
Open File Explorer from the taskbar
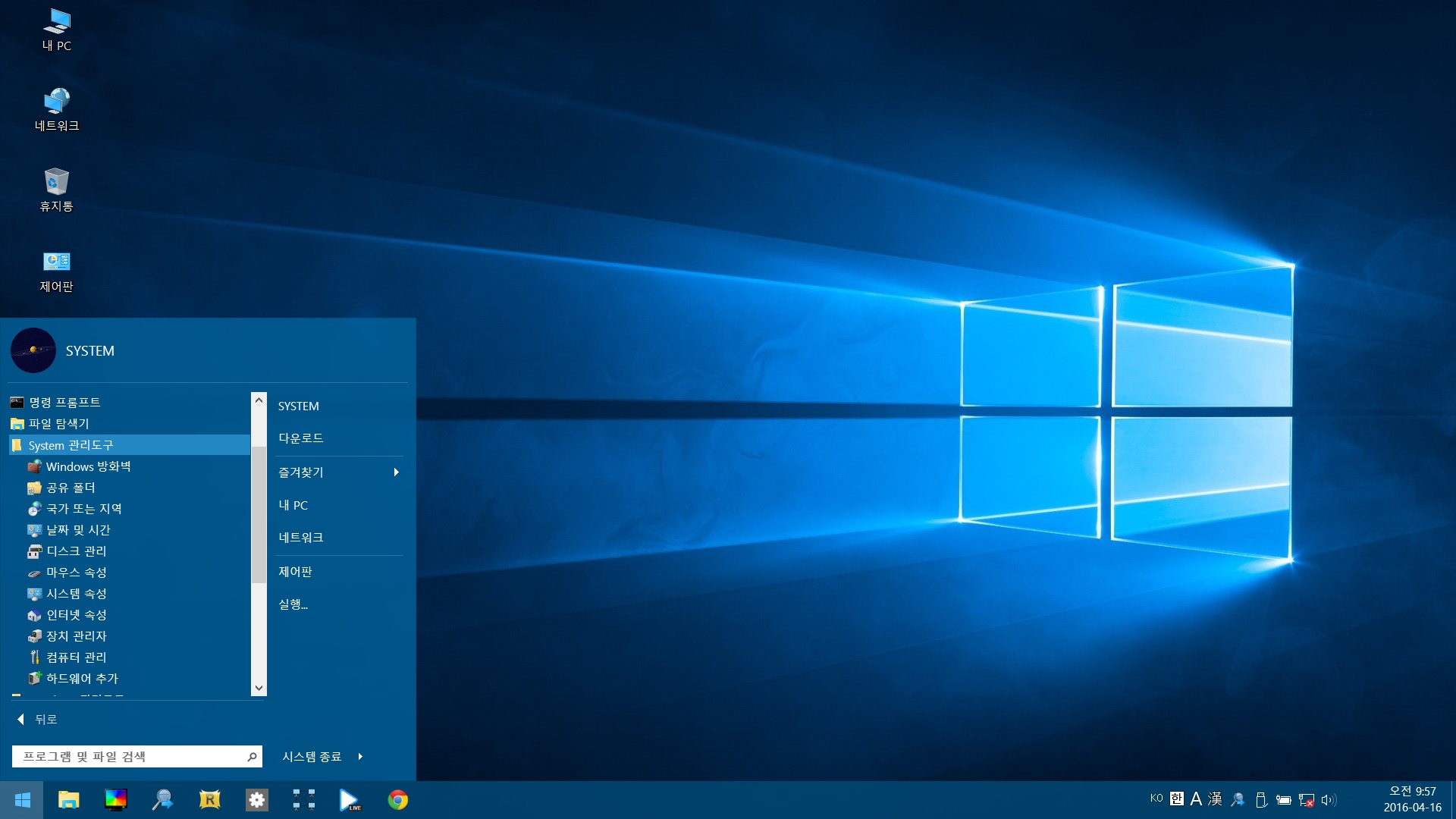coord(69,800)
